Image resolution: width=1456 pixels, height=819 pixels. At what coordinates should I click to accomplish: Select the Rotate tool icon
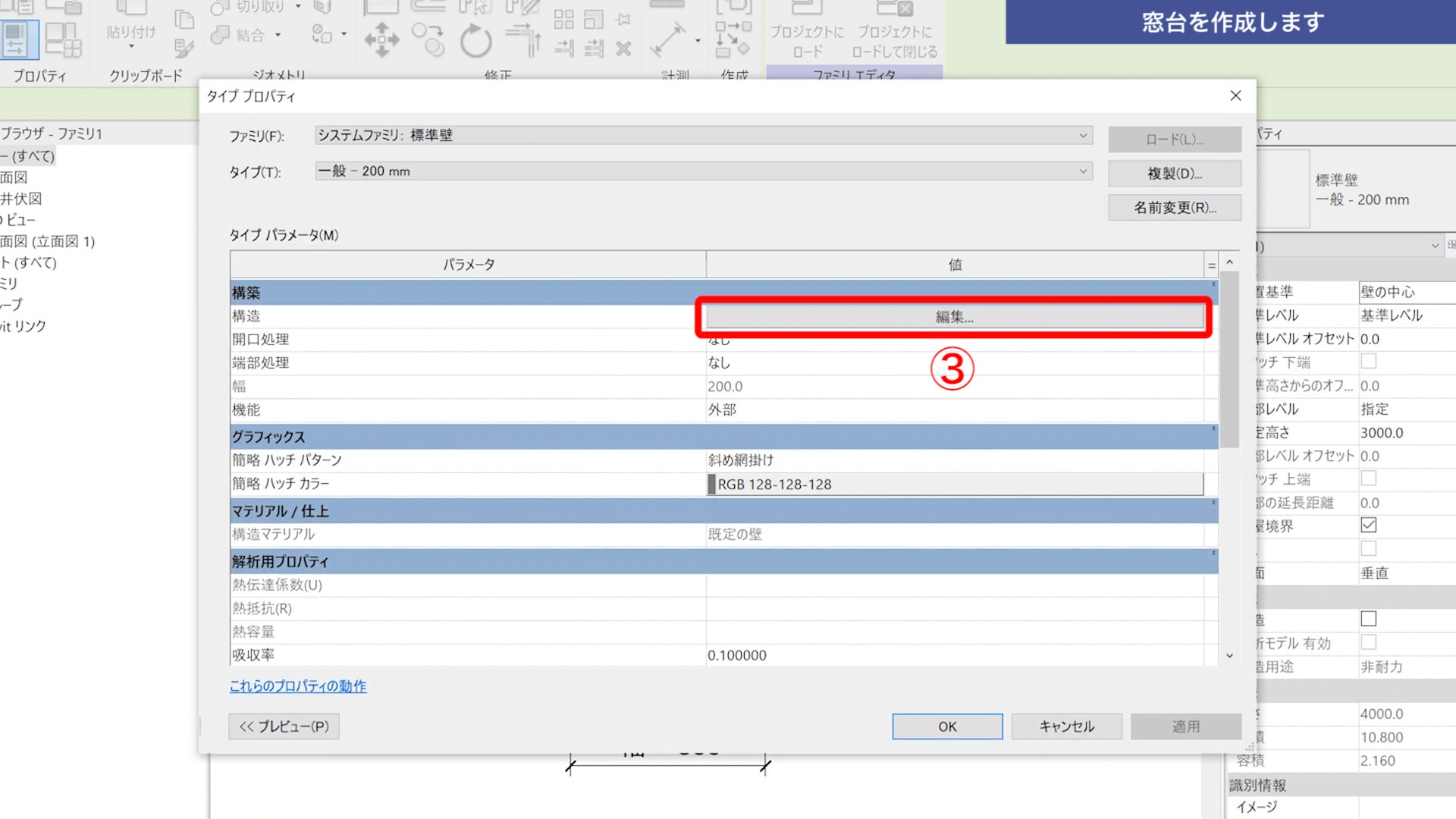point(476,41)
